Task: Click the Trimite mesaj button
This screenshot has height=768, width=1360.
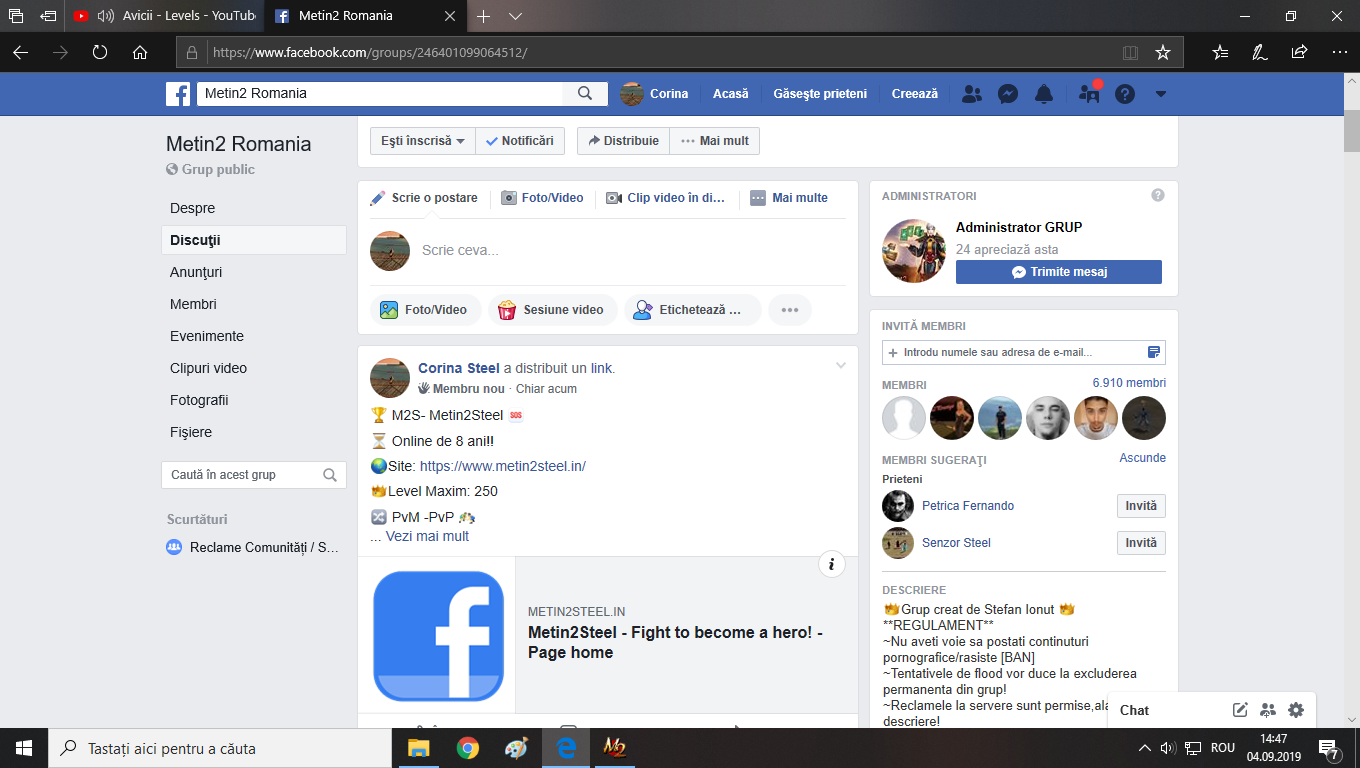Action: pos(1059,272)
